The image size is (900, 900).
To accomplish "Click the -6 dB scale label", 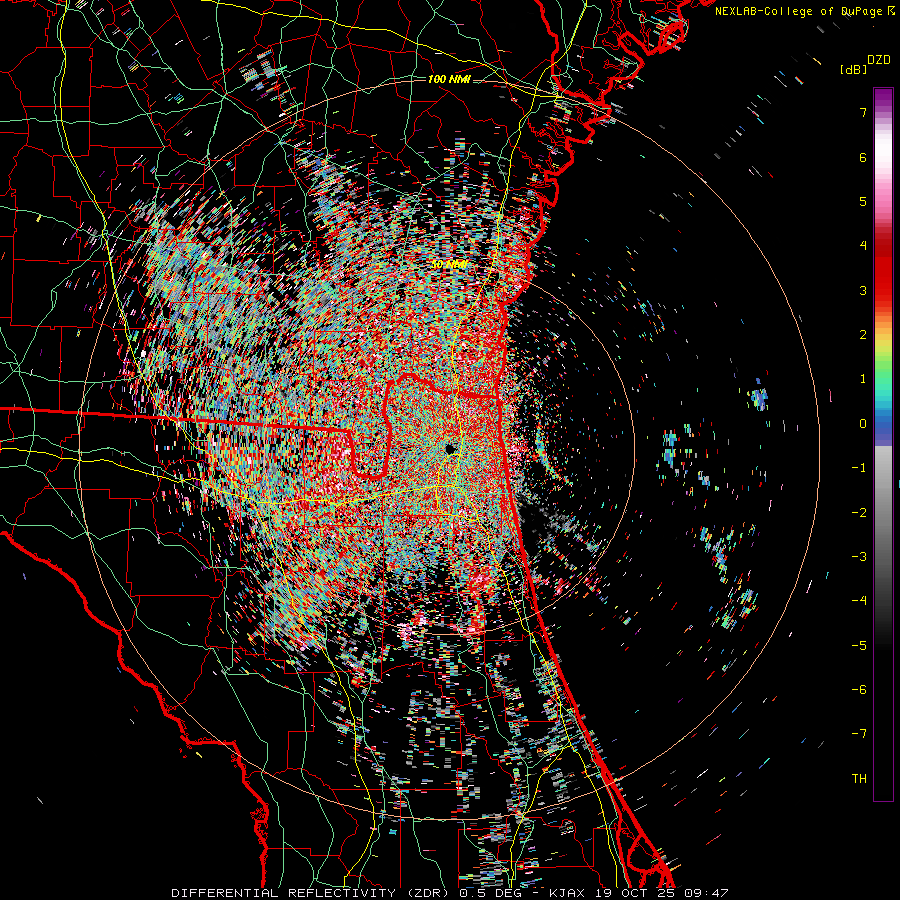I will 859,690.
